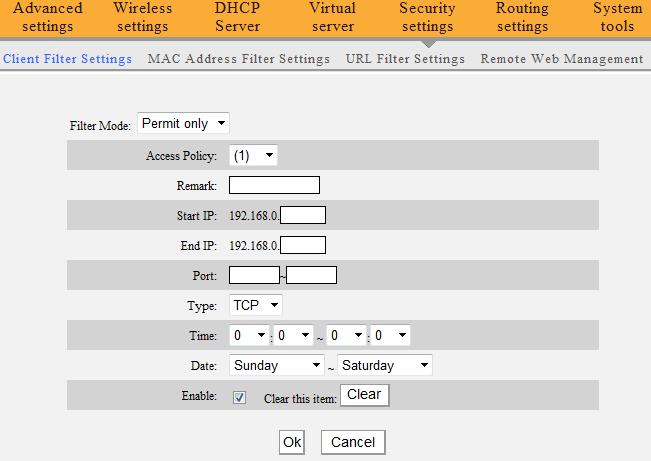Click the Start IP last octet field

pyautogui.click(x=304, y=215)
